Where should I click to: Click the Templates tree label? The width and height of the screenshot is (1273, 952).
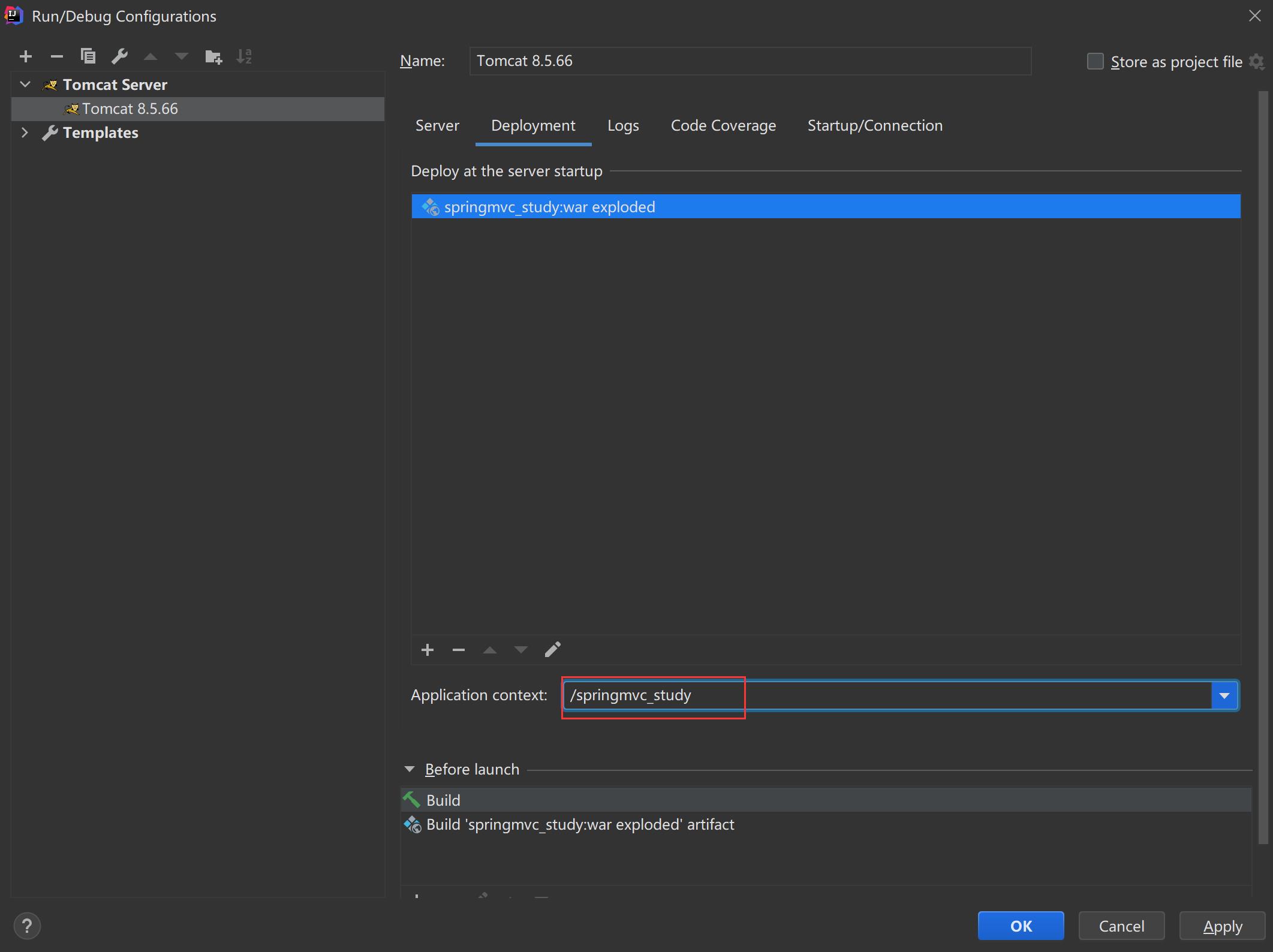[x=101, y=132]
